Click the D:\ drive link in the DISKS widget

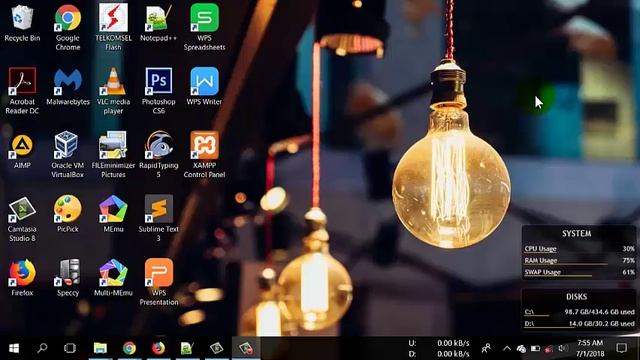click(529, 324)
